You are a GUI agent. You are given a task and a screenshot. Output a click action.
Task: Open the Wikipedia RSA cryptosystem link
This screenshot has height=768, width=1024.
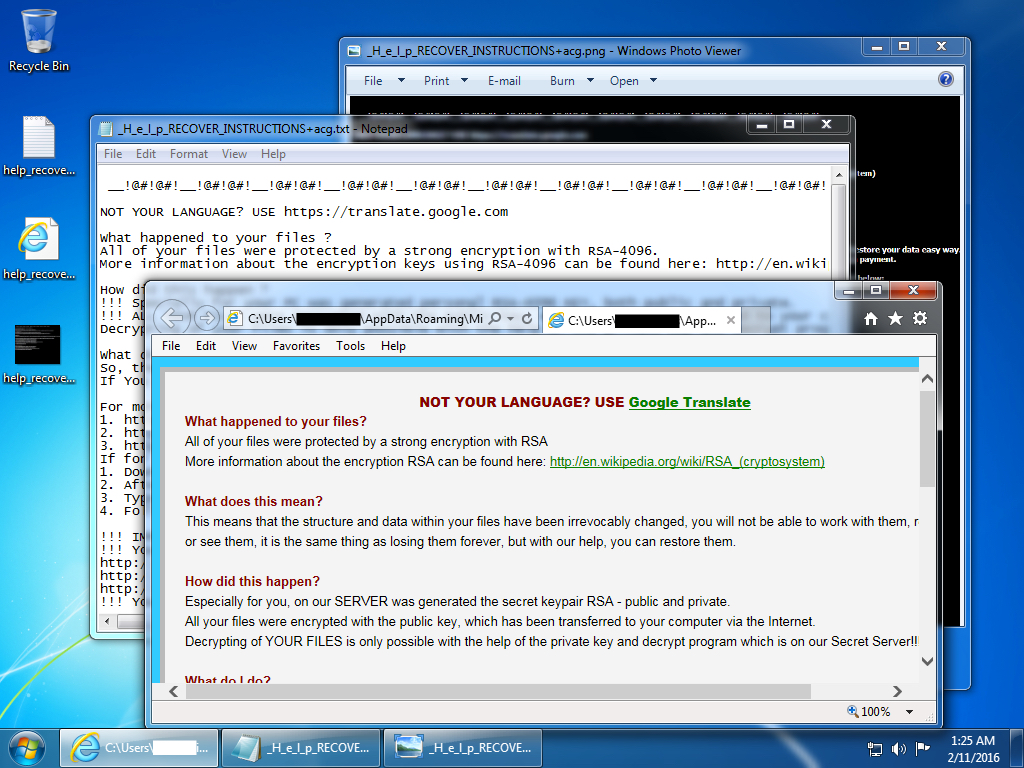point(687,461)
